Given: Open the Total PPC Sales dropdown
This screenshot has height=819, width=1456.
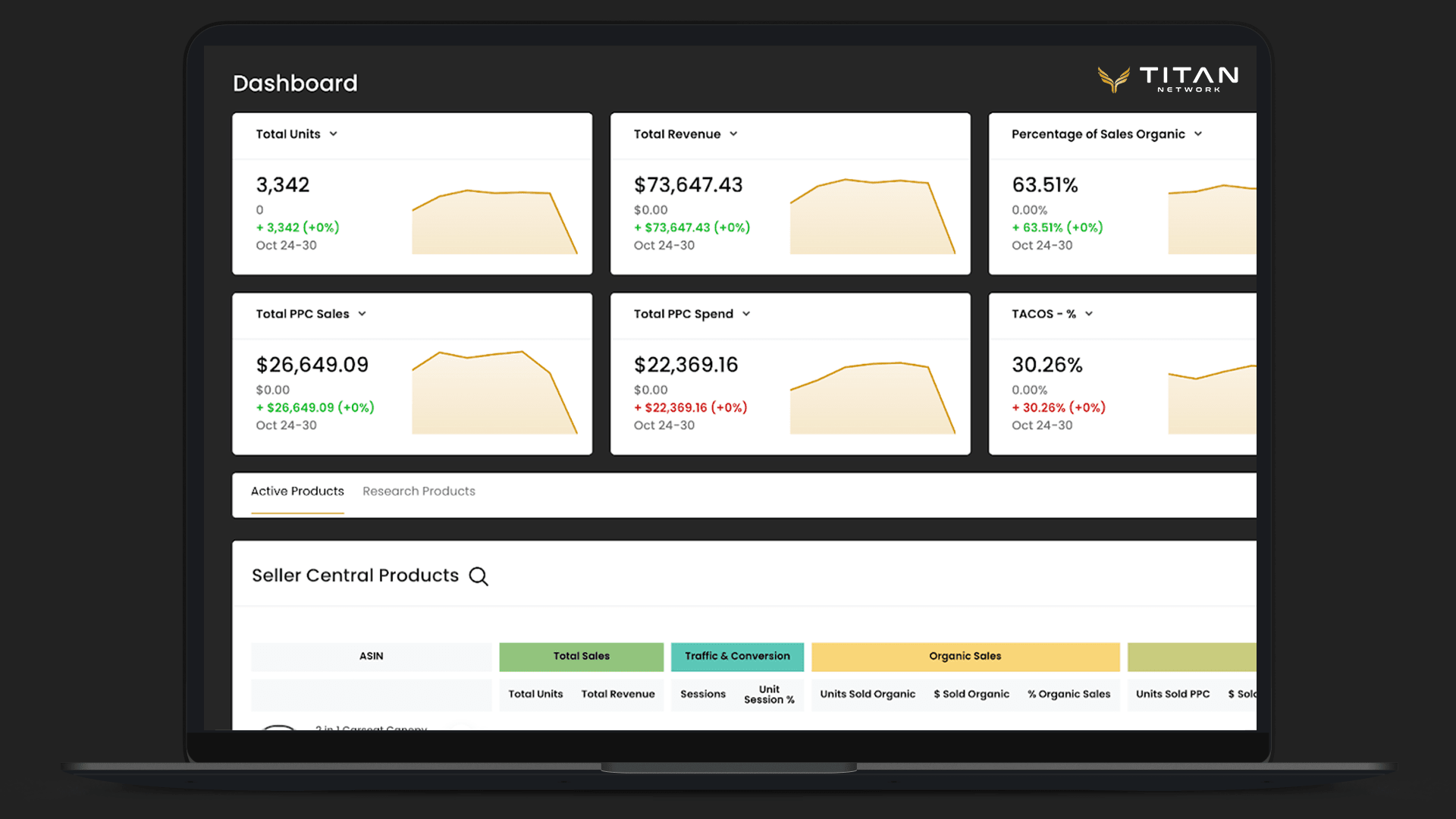Looking at the screenshot, I should [362, 314].
